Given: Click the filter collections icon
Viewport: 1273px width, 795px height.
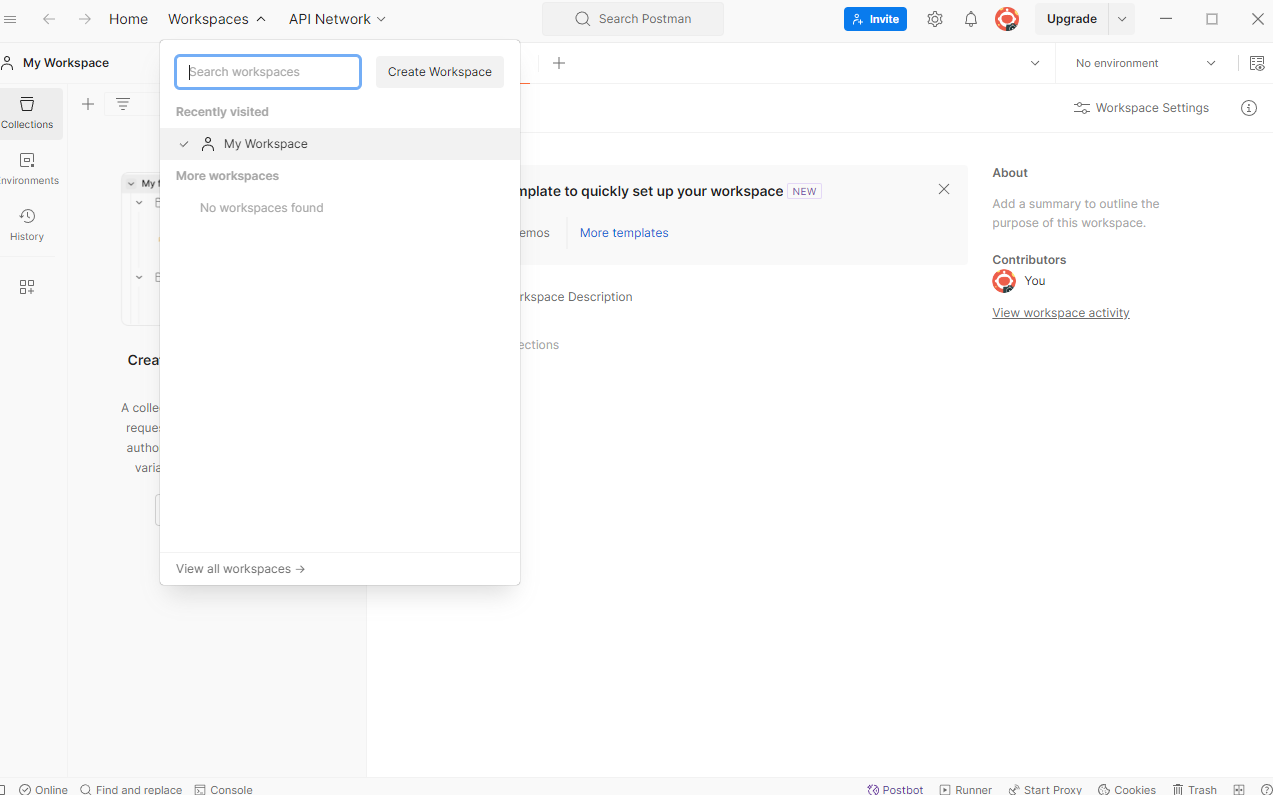Looking at the screenshot, I should tap(123, 104).
